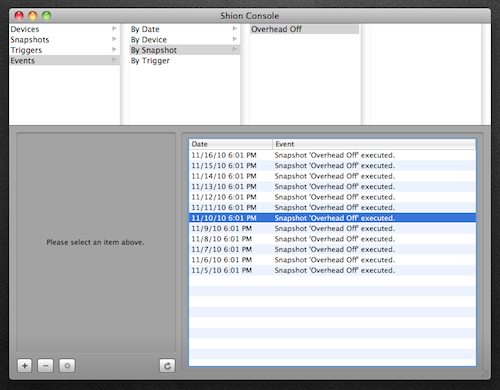This screenshot has height=390, width=500.
Task: Select Devices in the browser column
Action: click(64, 29)
